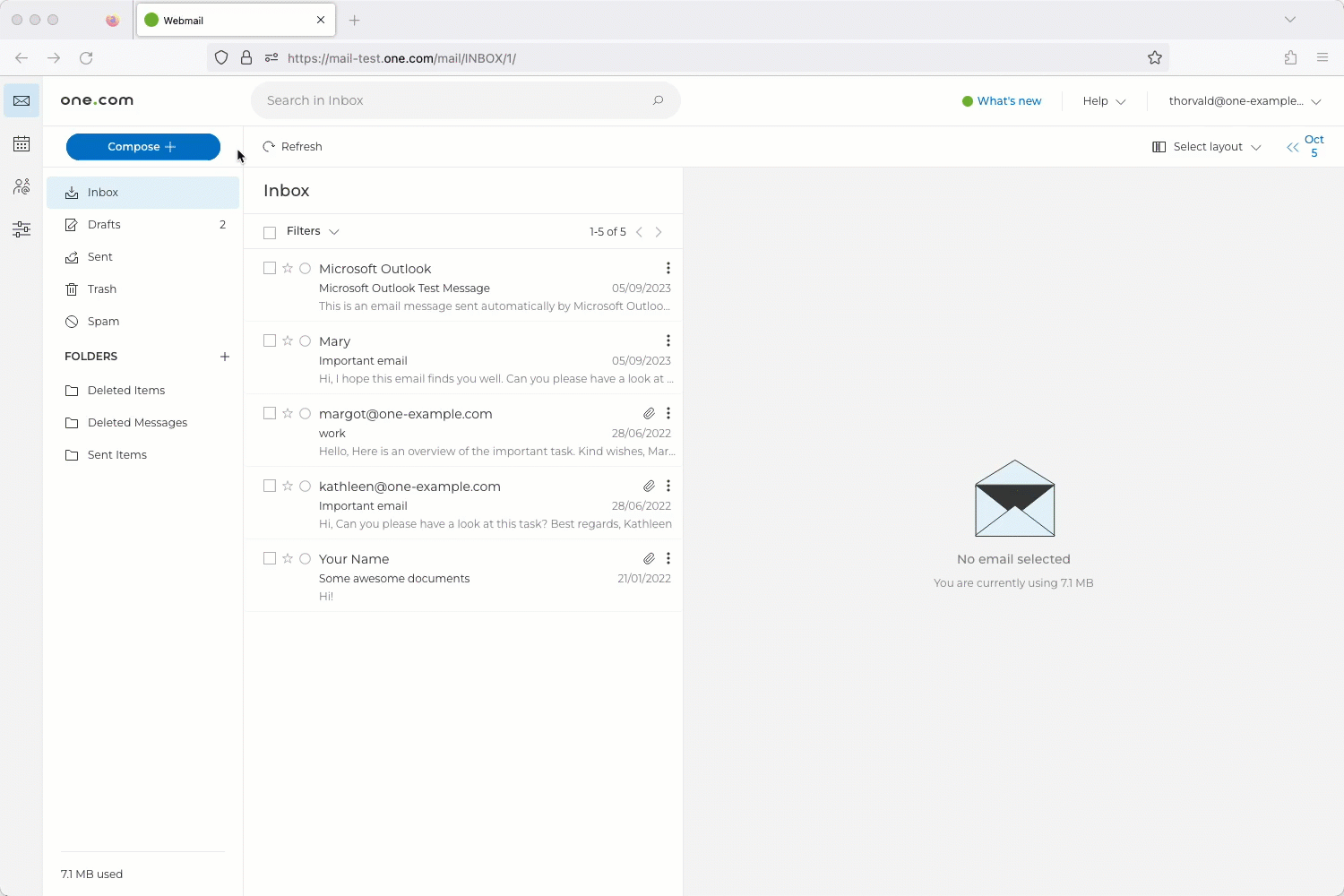This screenshot has width=1344, height=896.
Task: Star the email from Mary
Action: pyautogui.click(x=288, y=340)
